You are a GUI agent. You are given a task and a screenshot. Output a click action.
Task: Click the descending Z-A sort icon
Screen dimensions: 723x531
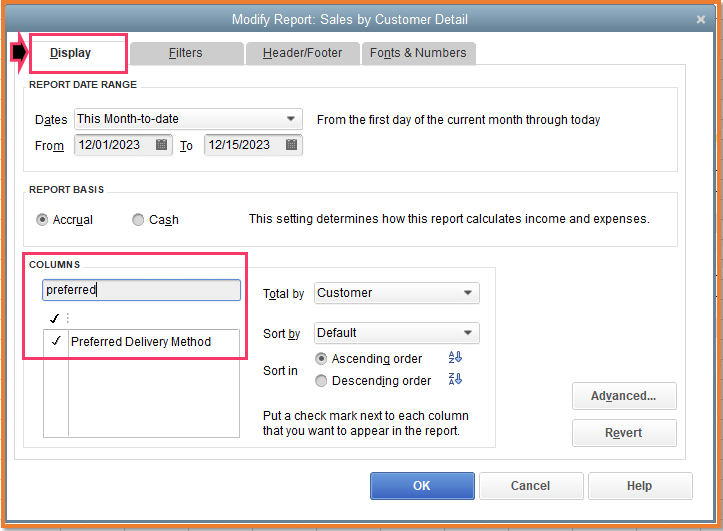(456, 380)
